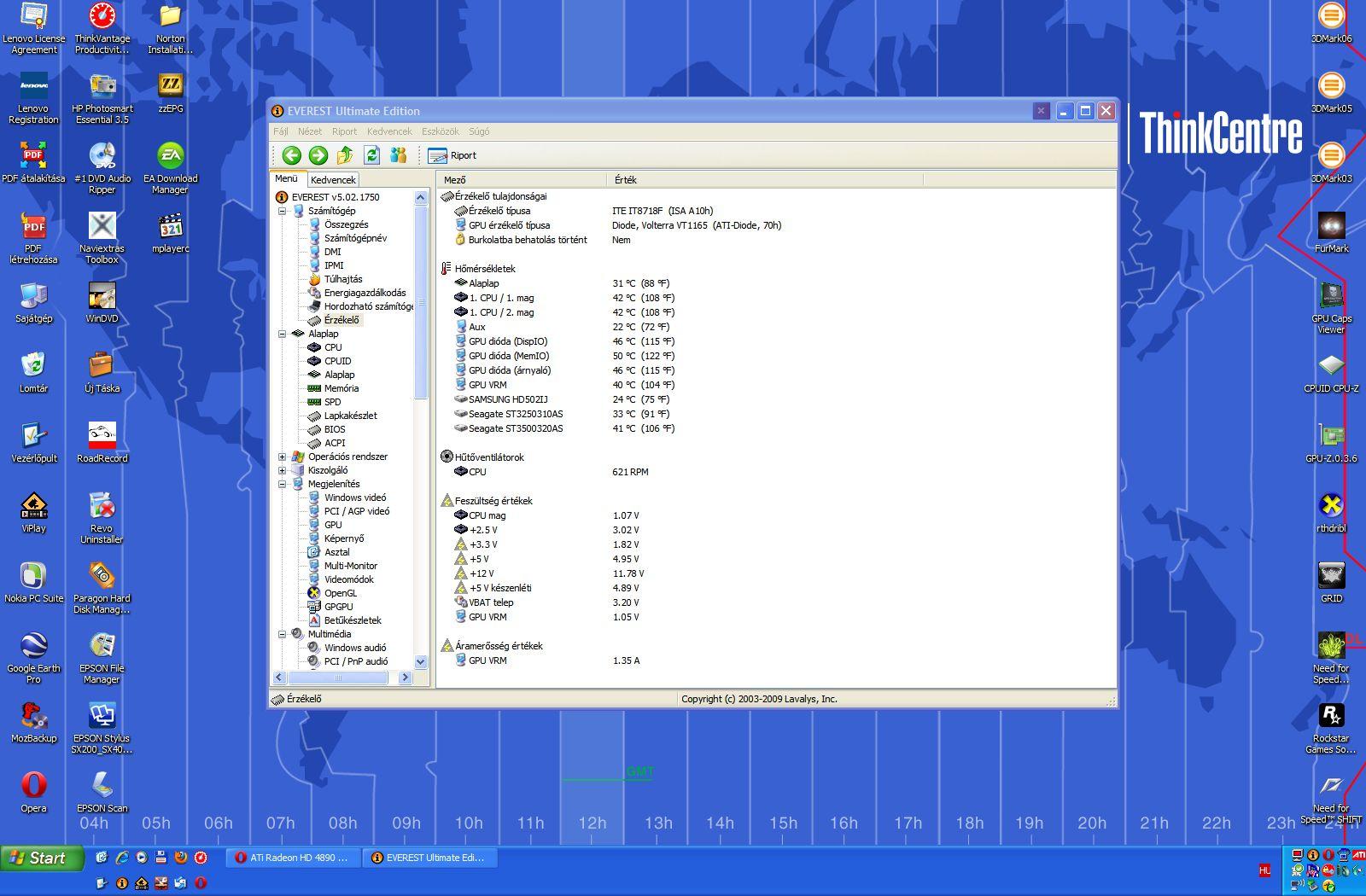The image size is (1366, 896).
Task: Open the FurMark desktop icon
Action: [x=1331, y=232]
